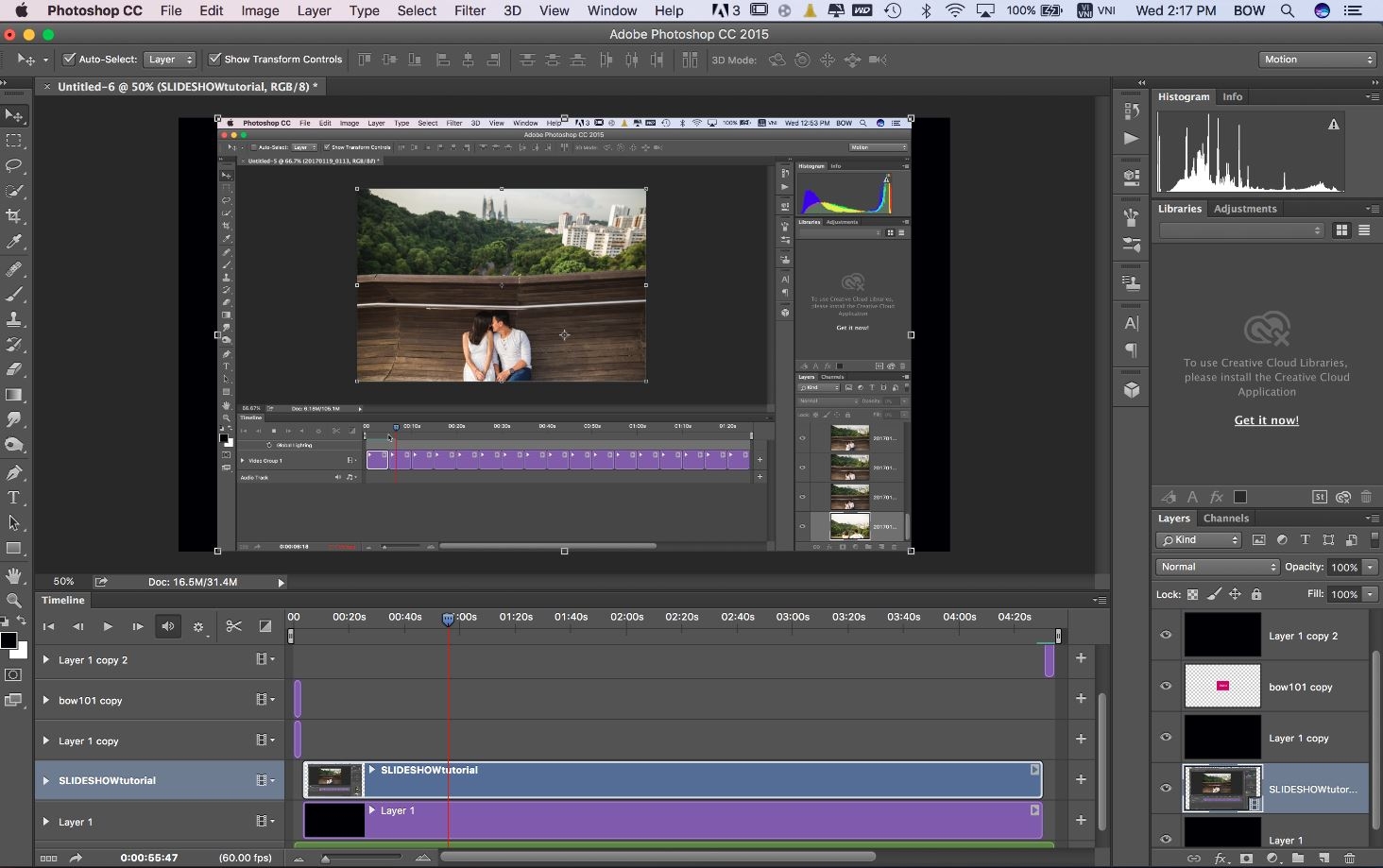Split clip at playhead with scissors icon

tap(234, 626)
